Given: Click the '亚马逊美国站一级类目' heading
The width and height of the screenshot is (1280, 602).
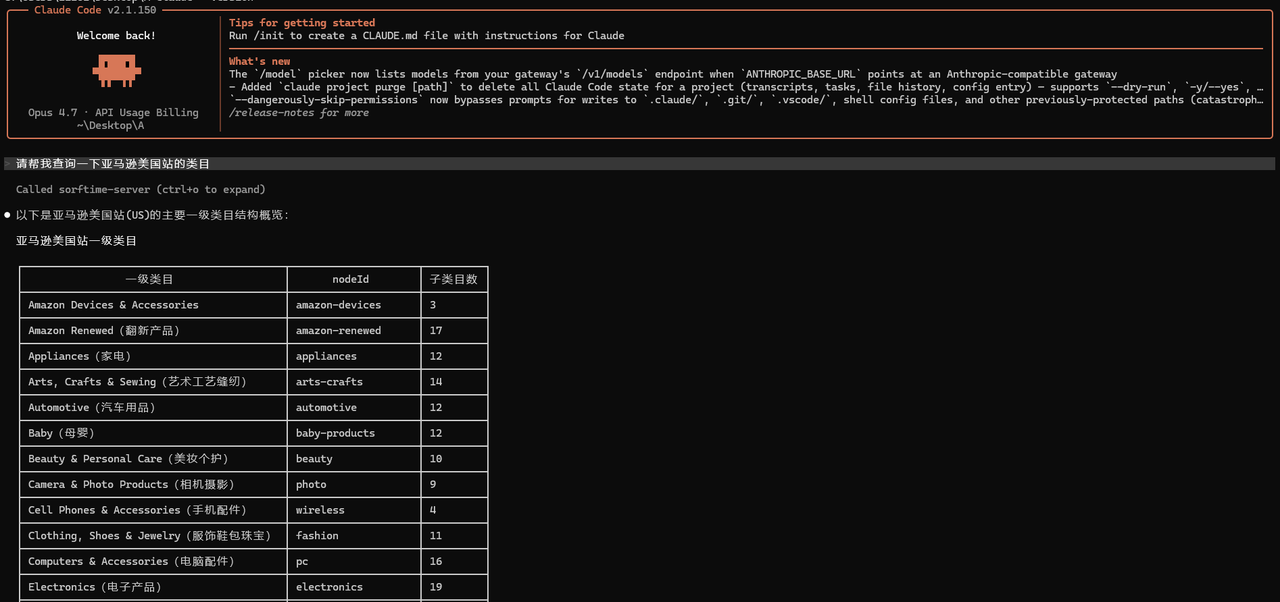Looking at the screenshot, I should coord(76,241).
